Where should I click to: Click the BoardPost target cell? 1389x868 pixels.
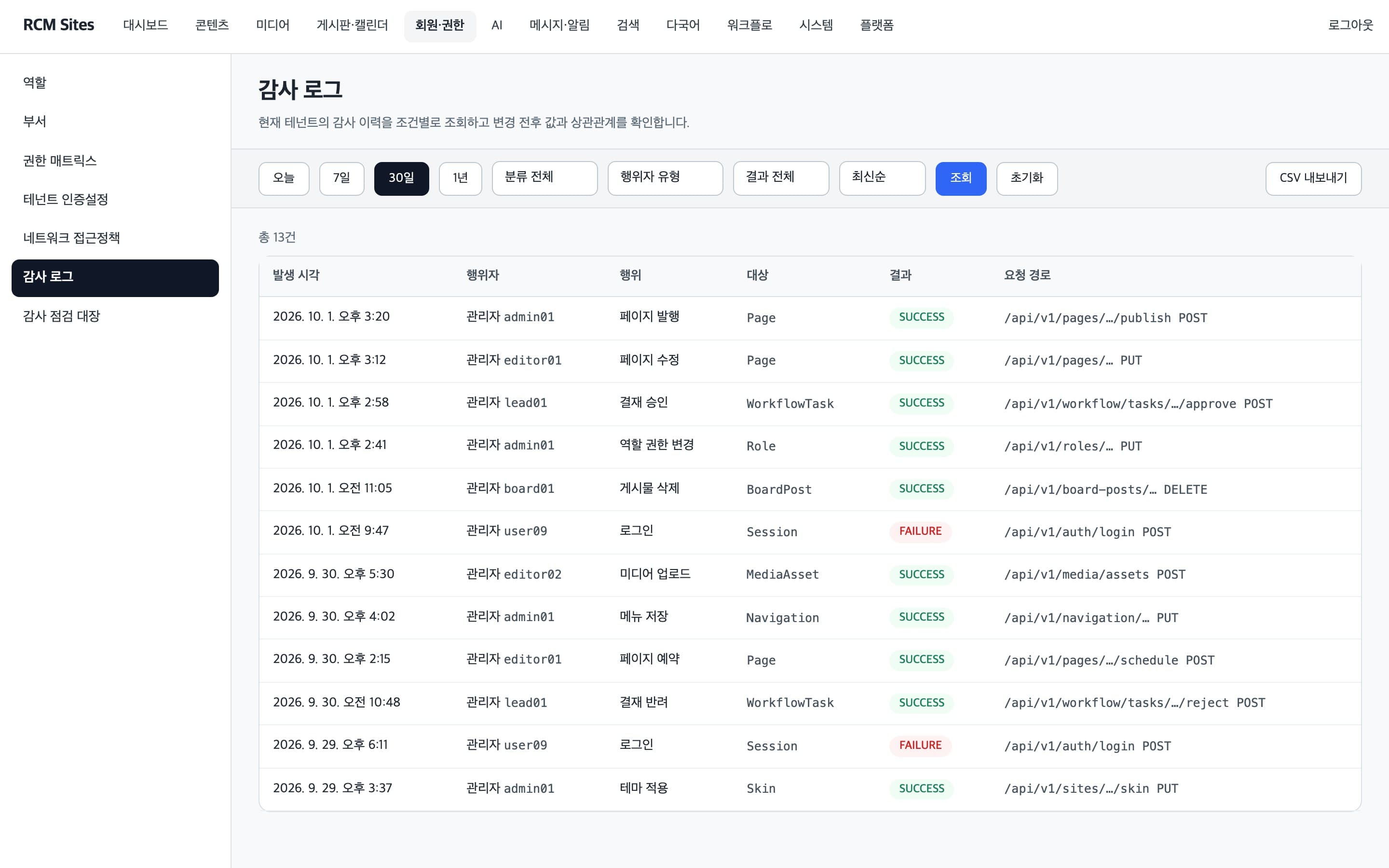click(779, 489)
